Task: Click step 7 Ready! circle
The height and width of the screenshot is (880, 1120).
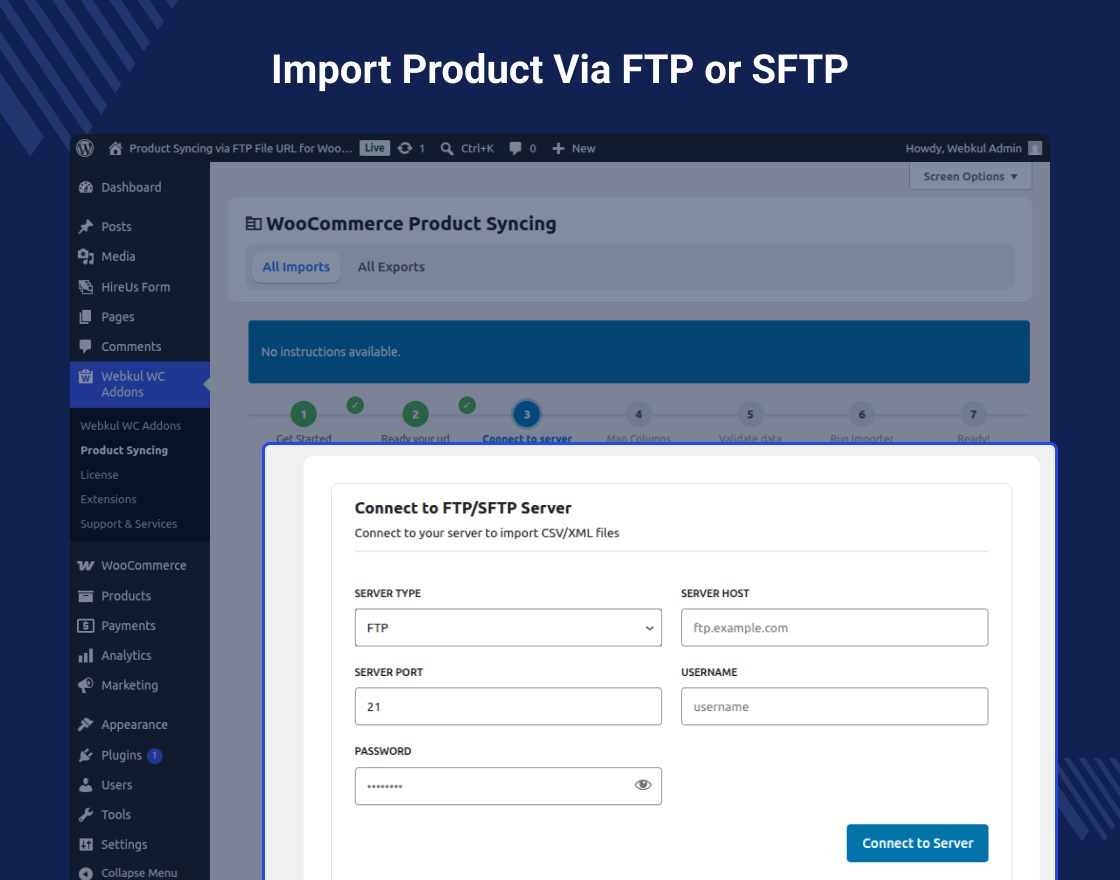Action: [973, 414]
